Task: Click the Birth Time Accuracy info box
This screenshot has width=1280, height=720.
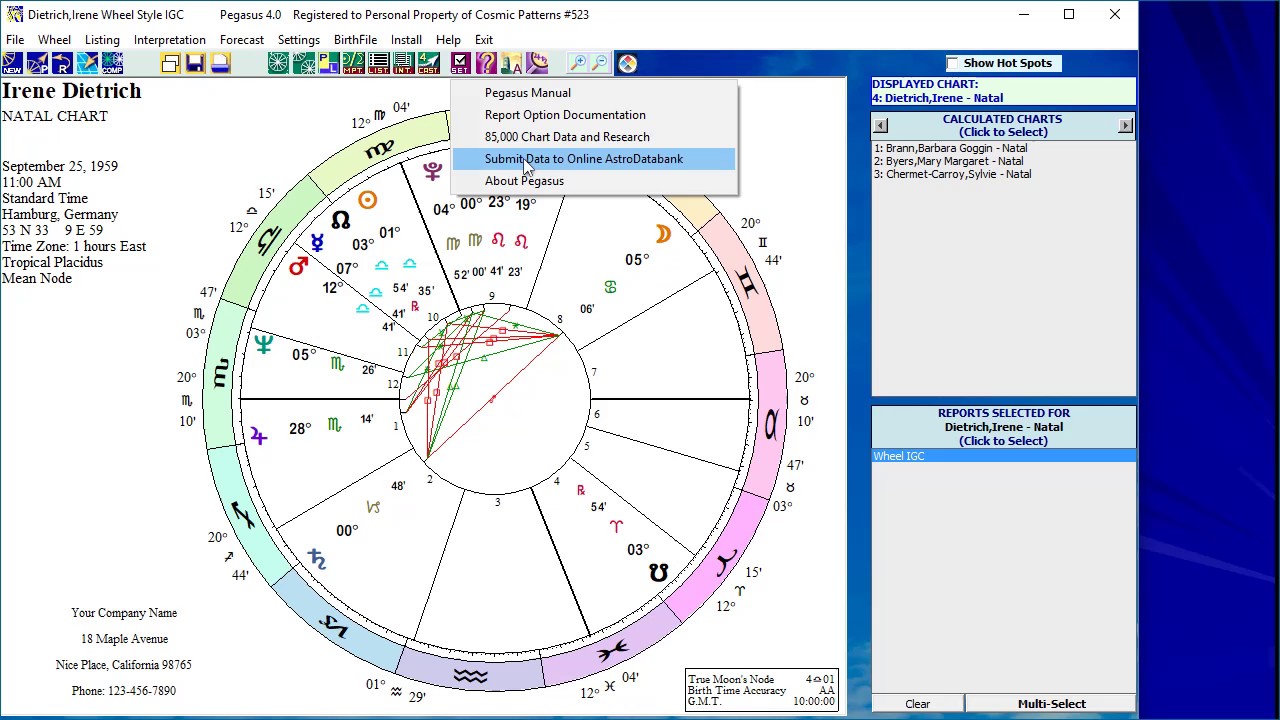Action: 761,690
